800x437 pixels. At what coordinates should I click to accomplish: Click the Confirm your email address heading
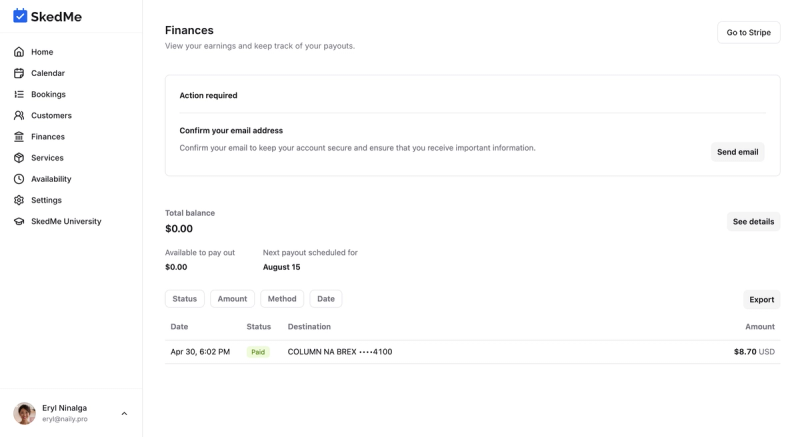[x=231, y=131]
